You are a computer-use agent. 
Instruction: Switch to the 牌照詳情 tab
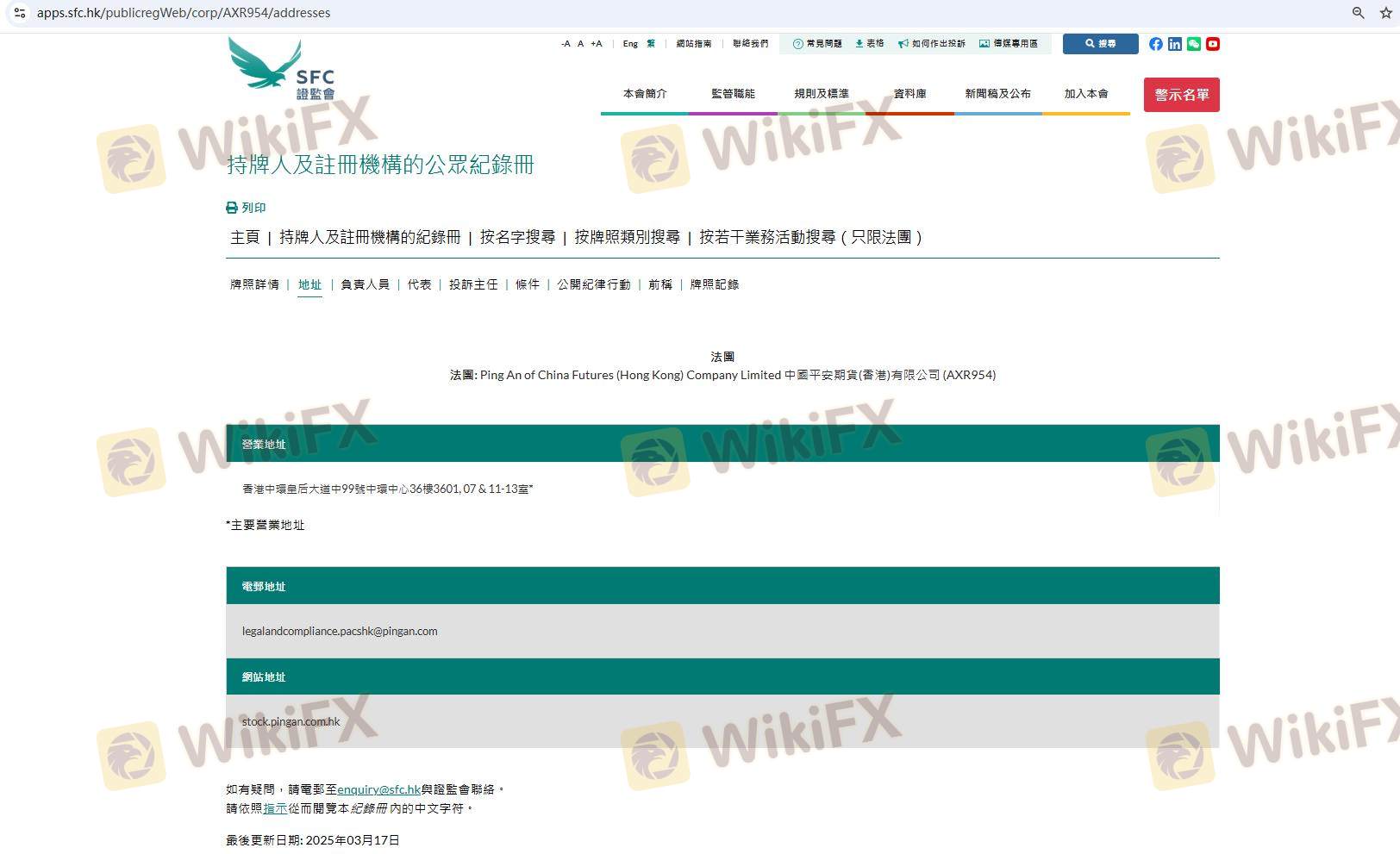254,284
